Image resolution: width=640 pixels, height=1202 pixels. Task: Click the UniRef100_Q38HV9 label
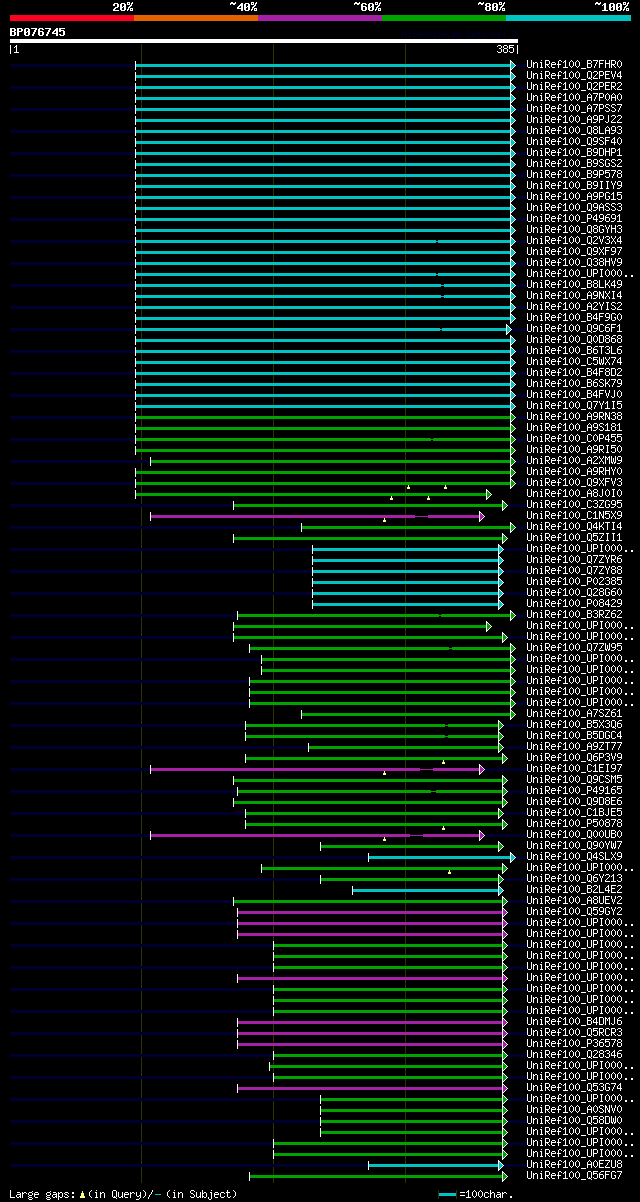(574, 262)
